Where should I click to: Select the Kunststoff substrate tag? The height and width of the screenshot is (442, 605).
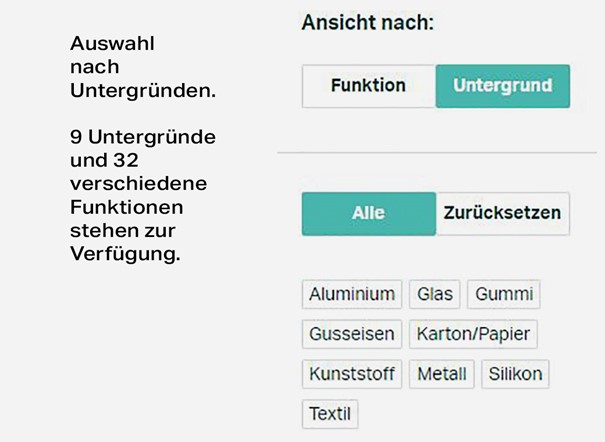[x=352, y=374]
